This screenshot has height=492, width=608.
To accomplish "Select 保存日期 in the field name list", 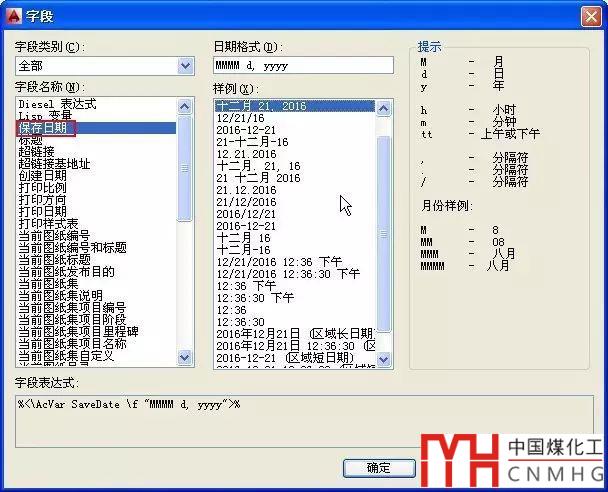I will point(43,129).
